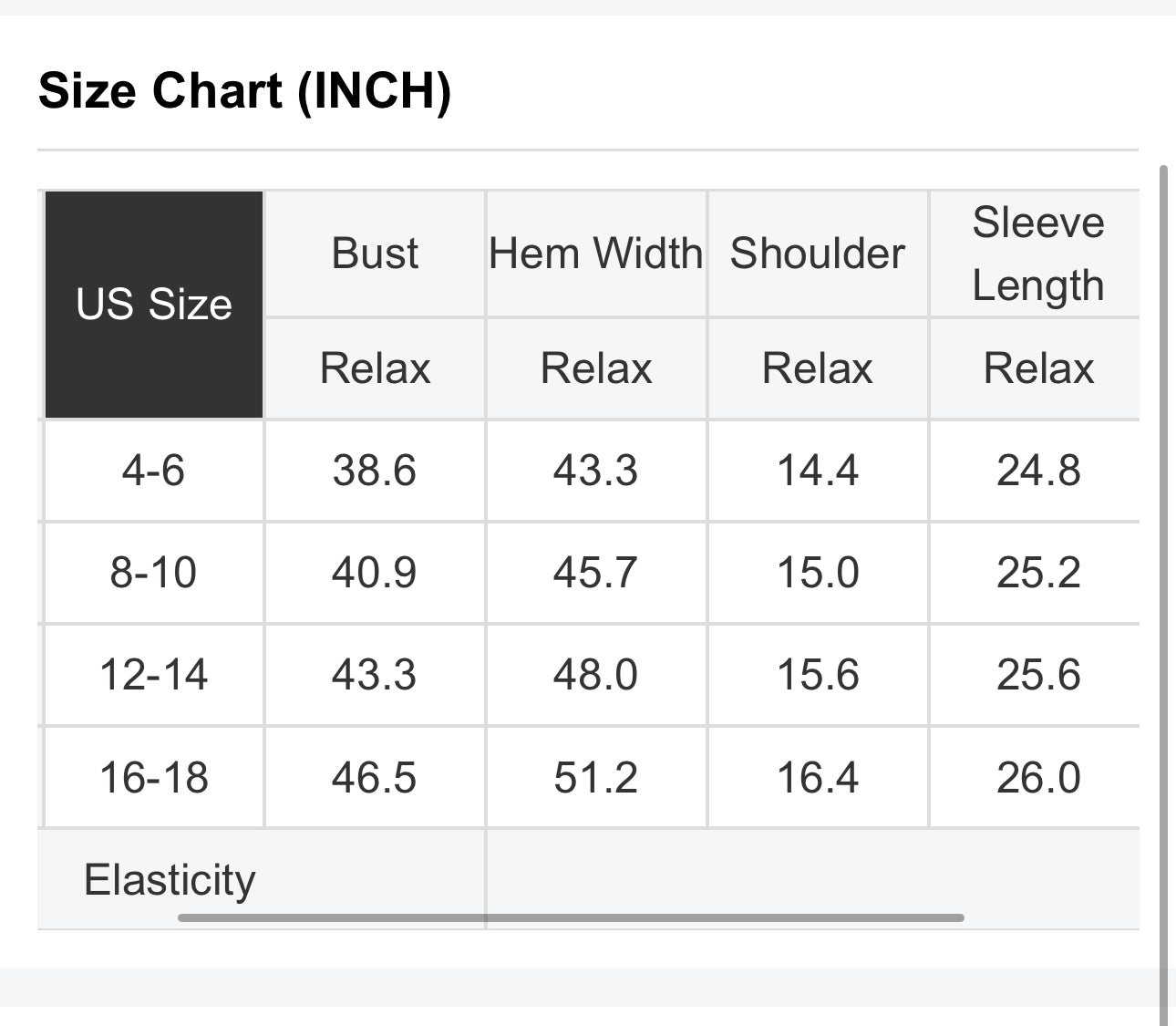Click the Relax subheader under Bust
Screen dimensions: 1176x1026
[375, 368]
